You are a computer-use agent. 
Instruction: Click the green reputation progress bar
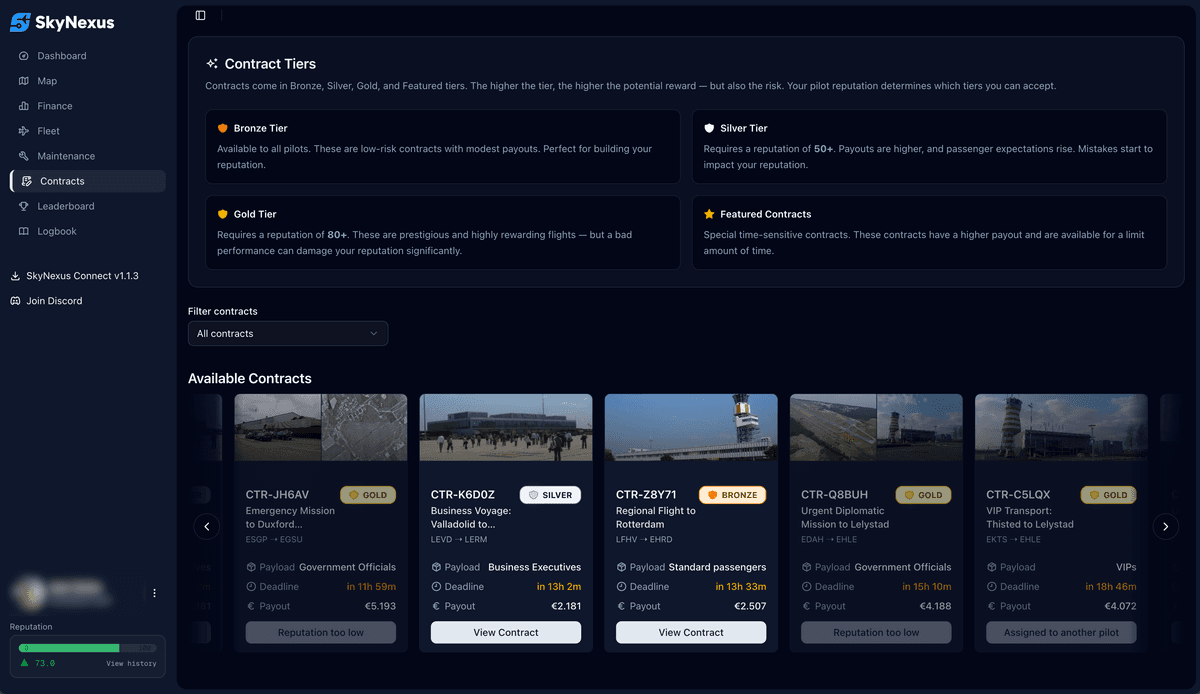tap(68, 647)
